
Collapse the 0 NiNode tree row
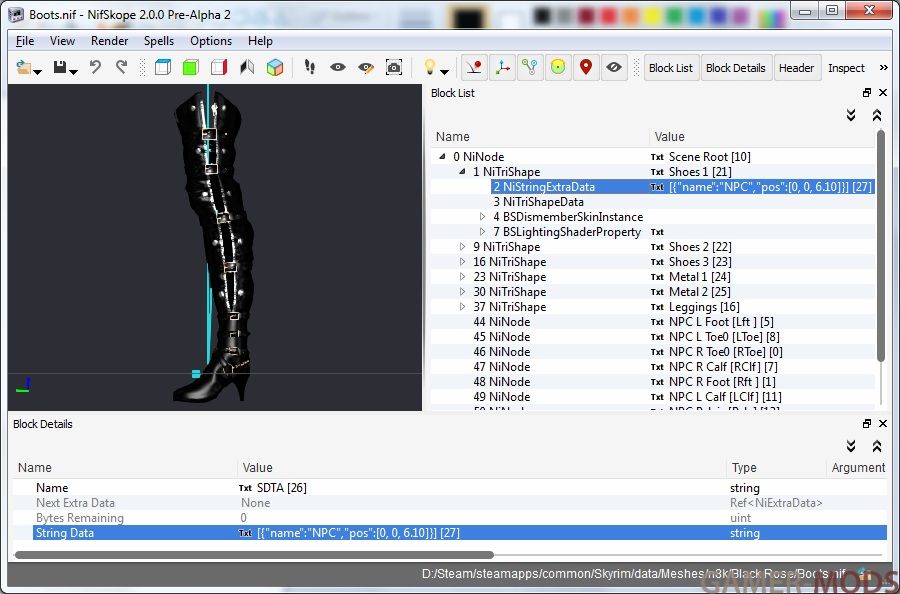pyautogui.click(x=443, y=157)
